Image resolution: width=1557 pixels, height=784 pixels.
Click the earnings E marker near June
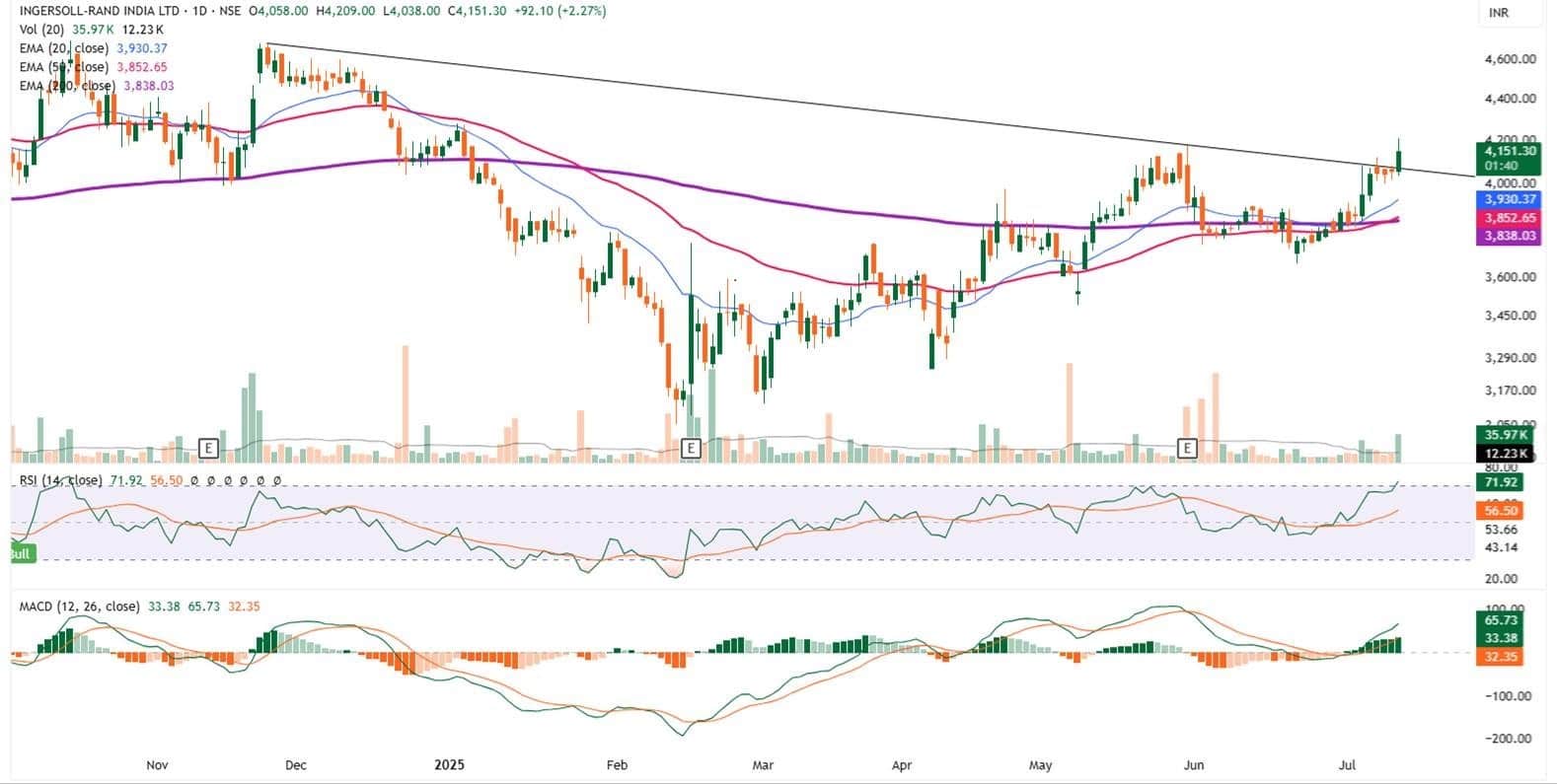1188,449
